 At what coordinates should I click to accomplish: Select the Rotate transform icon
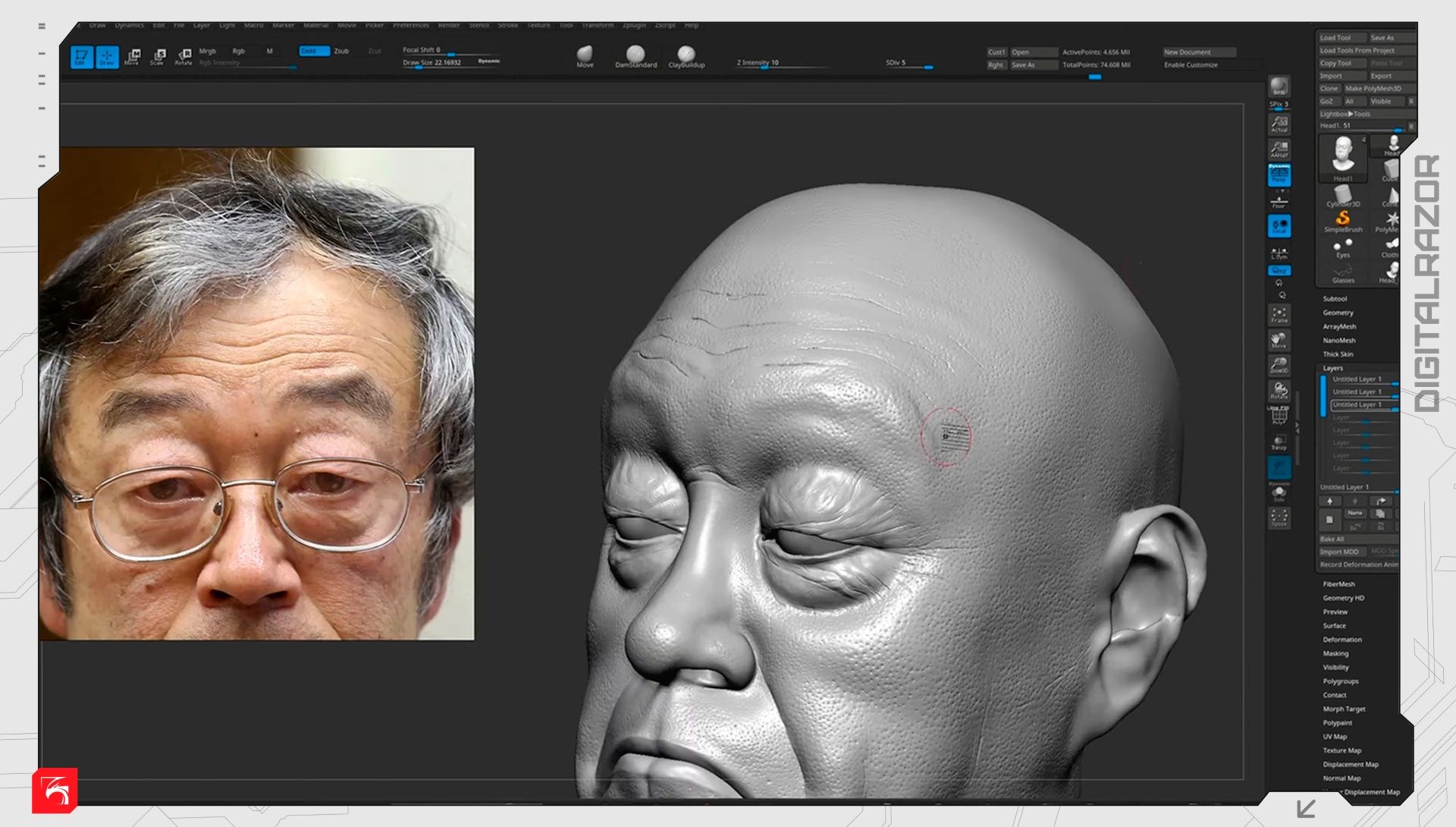point(184,56)
